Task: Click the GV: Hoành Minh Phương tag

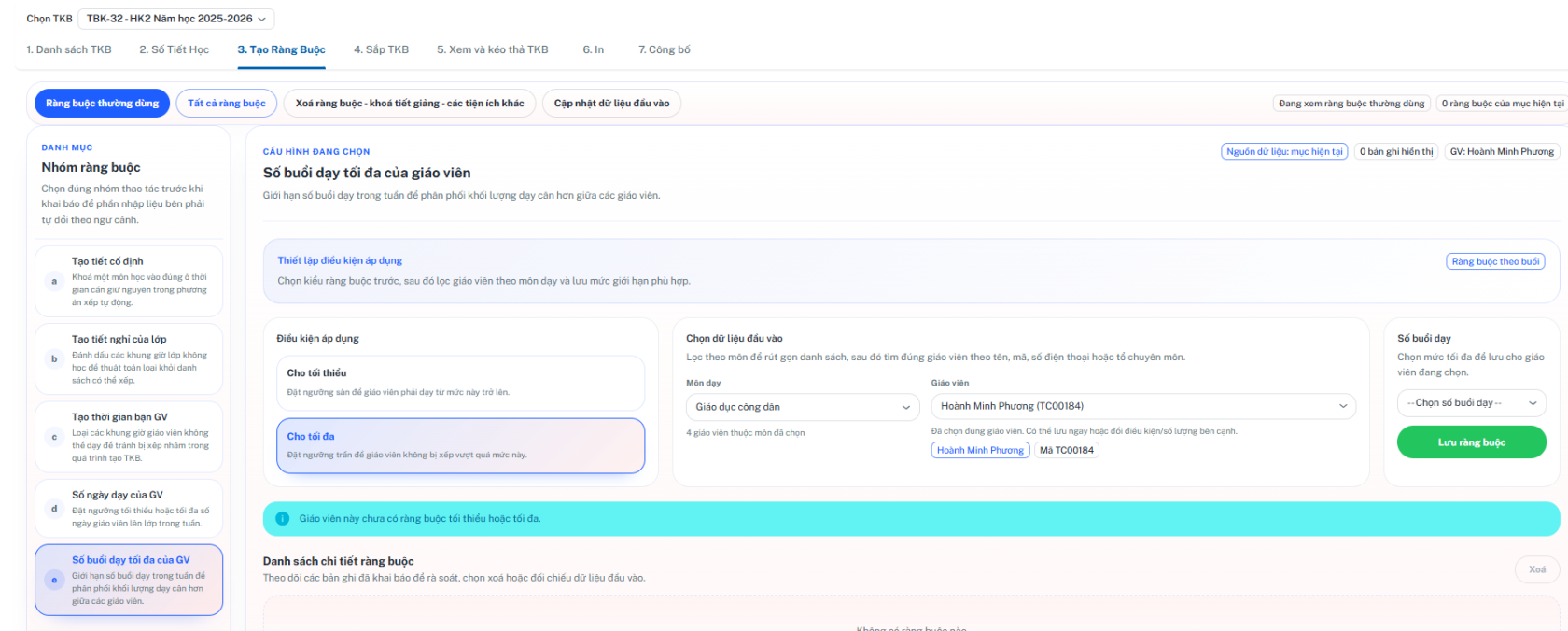Action: [1502, 151]
